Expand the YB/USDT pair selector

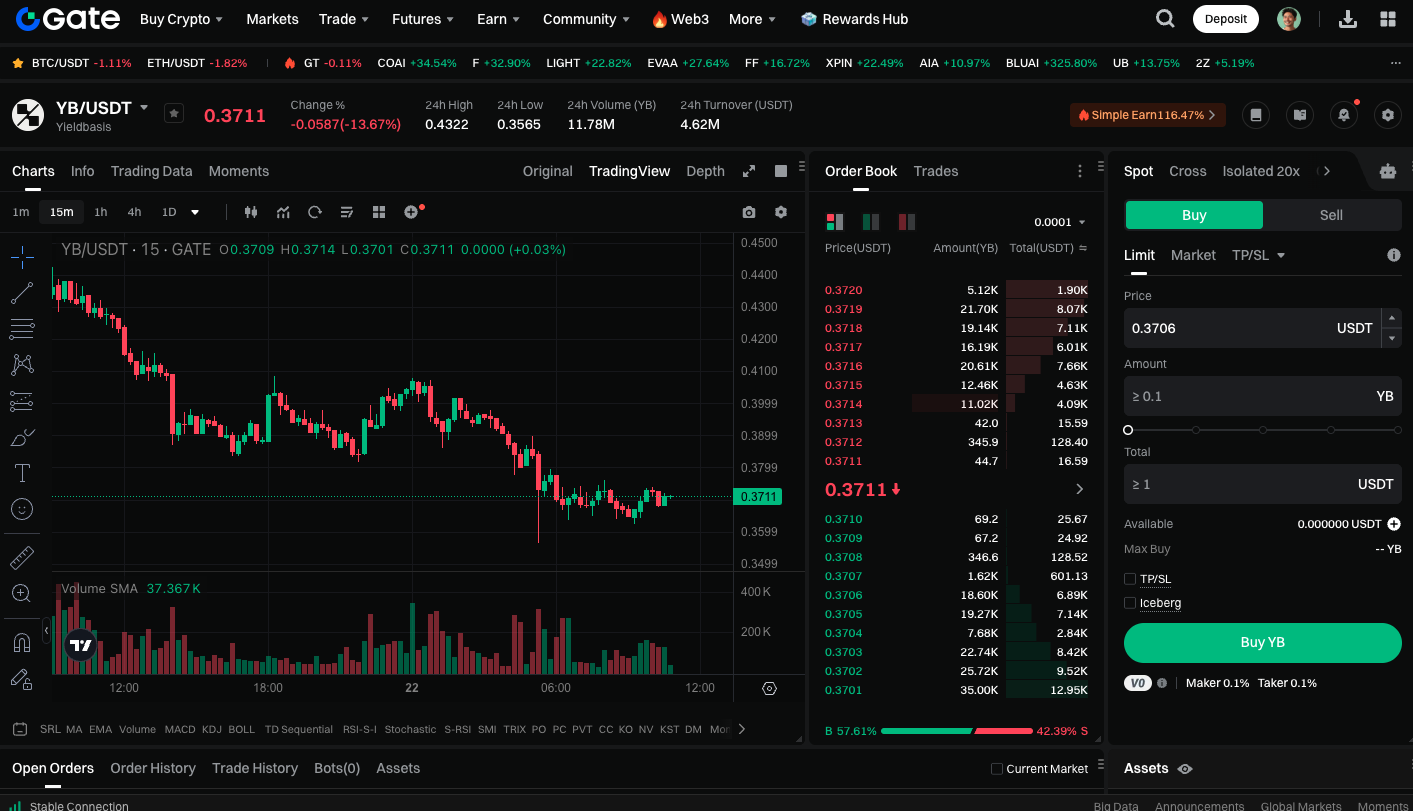tap(144, 107)
